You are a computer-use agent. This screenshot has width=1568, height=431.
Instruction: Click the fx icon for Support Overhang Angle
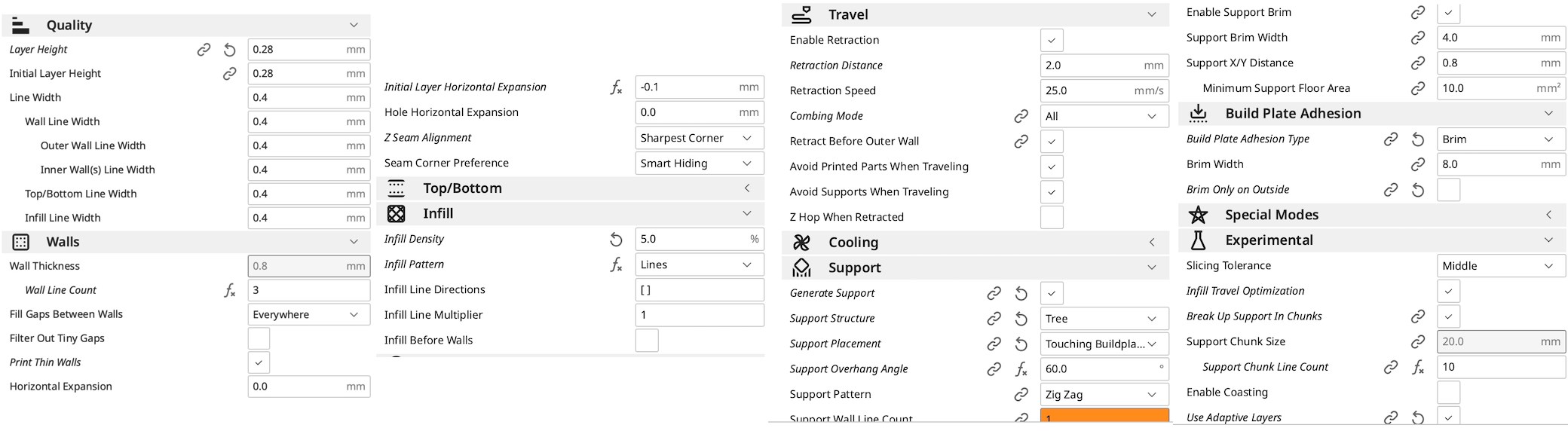pos(1021,369)
